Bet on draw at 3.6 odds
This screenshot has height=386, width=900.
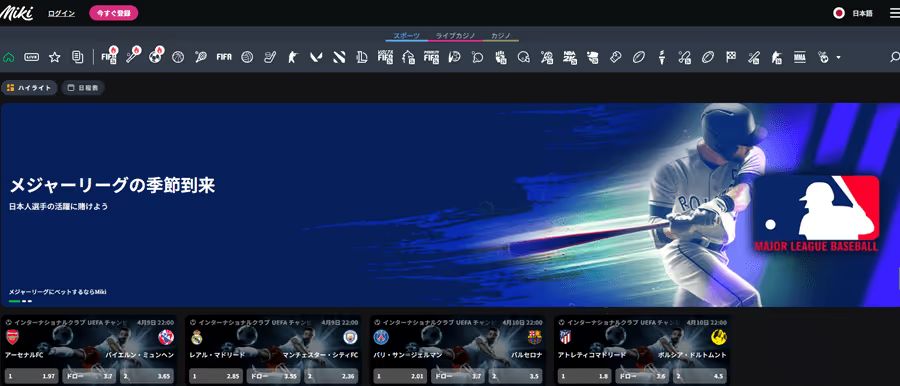click(x=642, y=377)
